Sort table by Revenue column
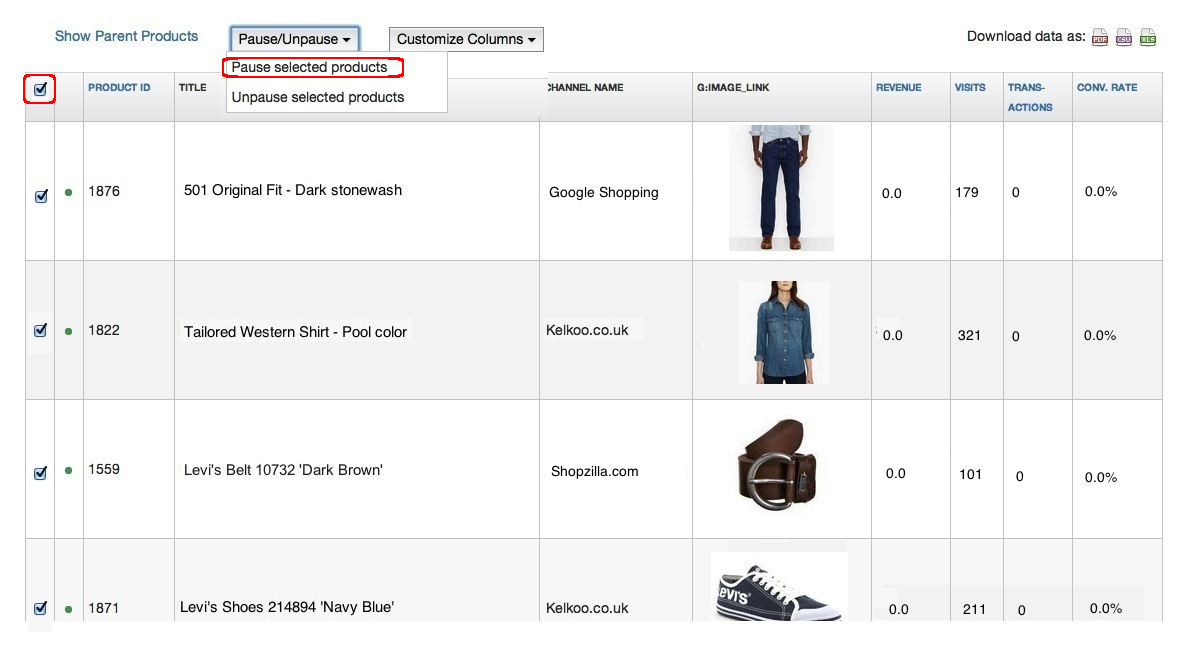1200x650 pixels. (x=898, y=88)
